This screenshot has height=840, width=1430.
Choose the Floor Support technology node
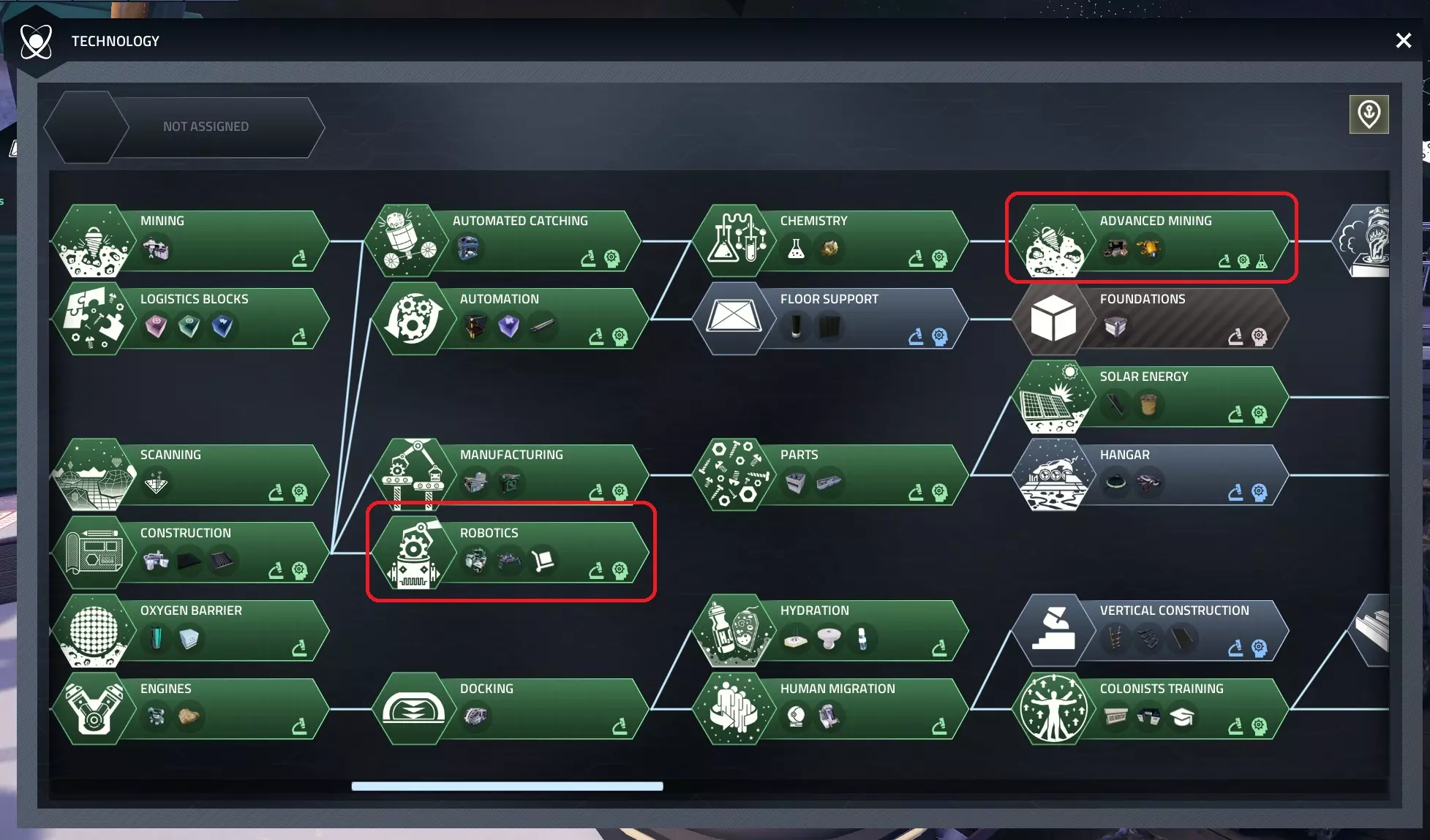pos(830,319)
